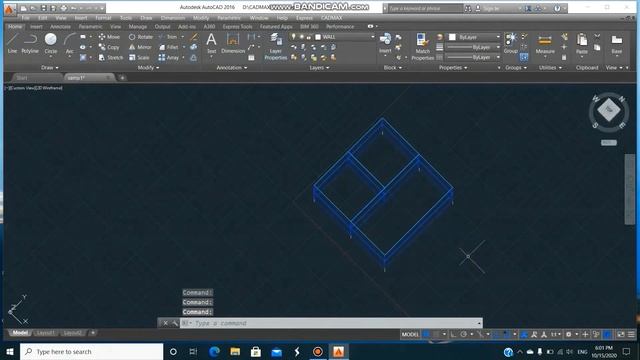Click the ViewCube top face

(x=609, y=109)
